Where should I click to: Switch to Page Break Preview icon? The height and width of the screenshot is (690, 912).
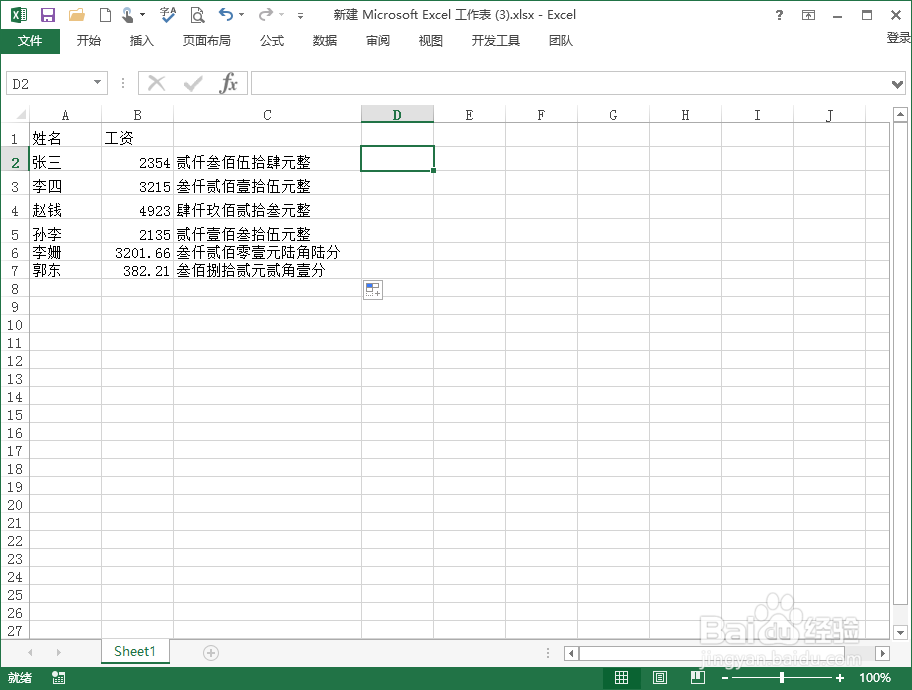(698, 677)
